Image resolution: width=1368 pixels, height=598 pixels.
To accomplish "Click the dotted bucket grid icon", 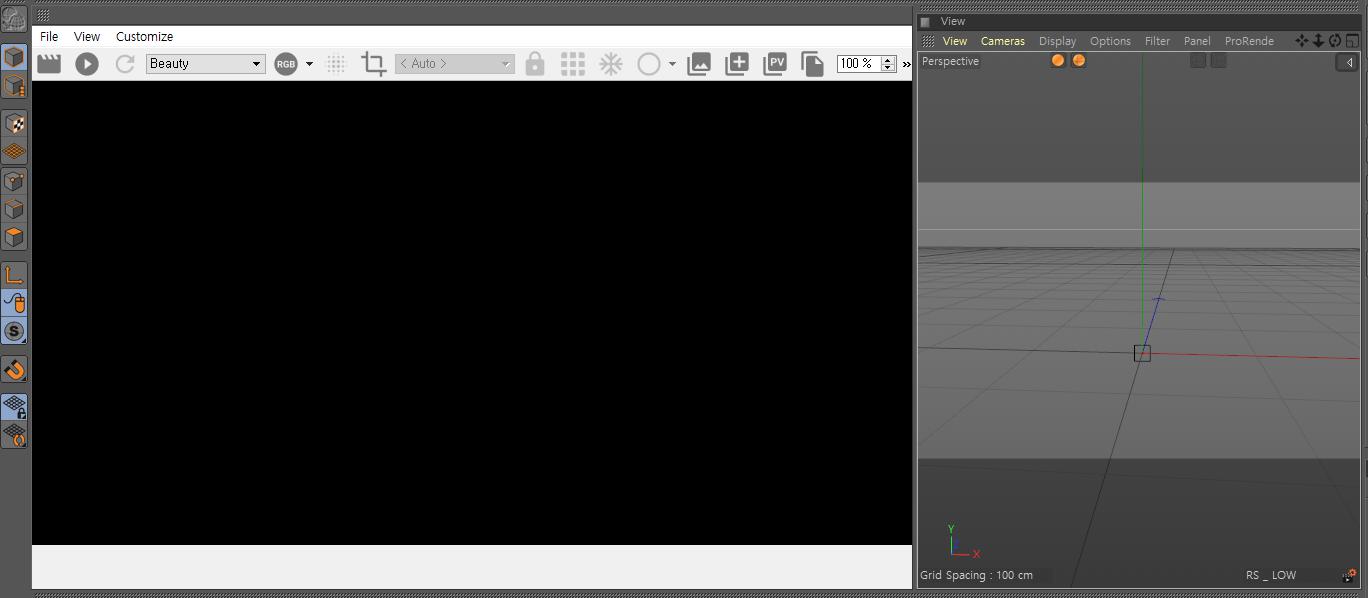I will click(x=336, y=64).
